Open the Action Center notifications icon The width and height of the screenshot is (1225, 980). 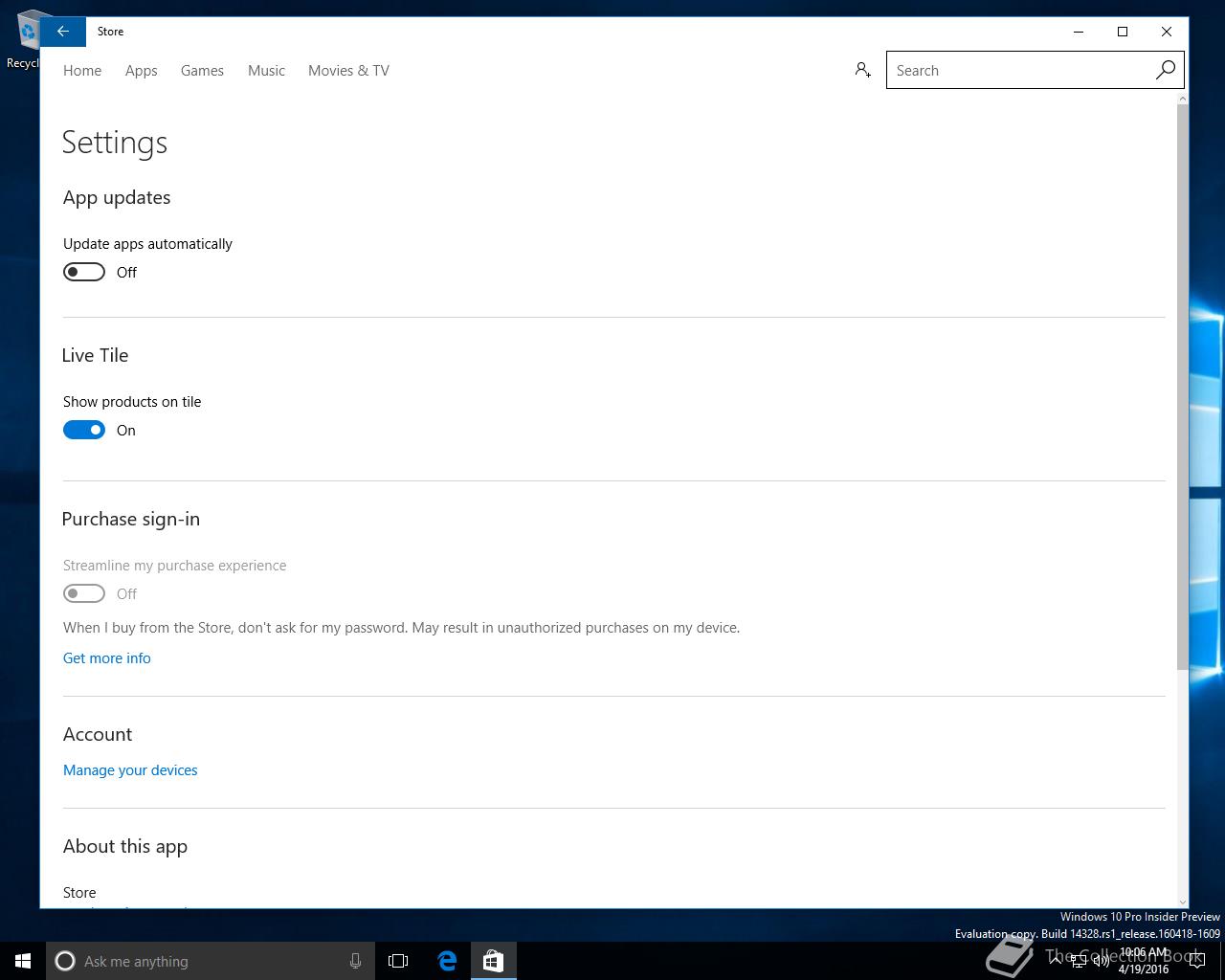coord(1197,962)
